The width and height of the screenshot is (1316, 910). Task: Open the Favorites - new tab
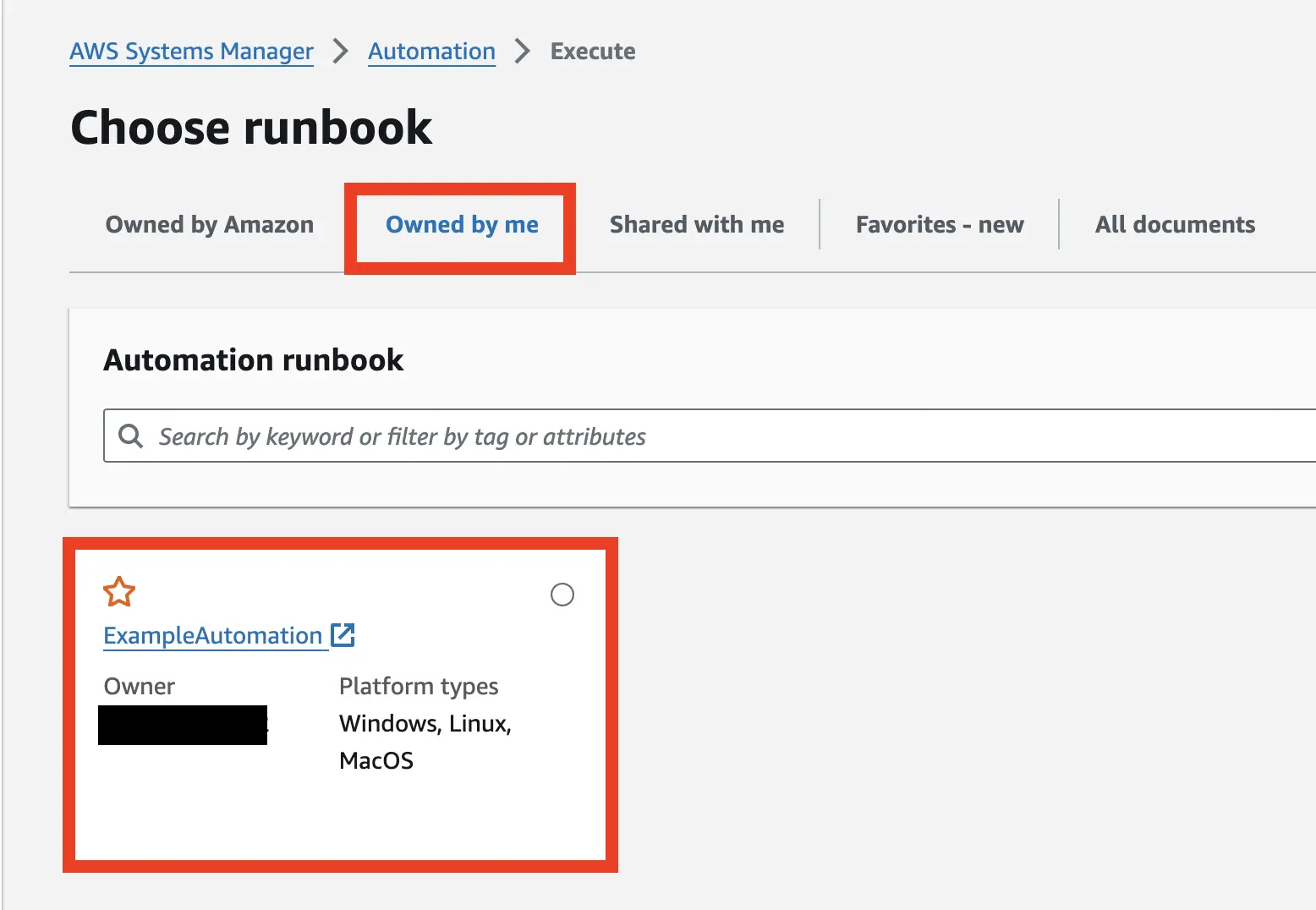coord(939,224)
